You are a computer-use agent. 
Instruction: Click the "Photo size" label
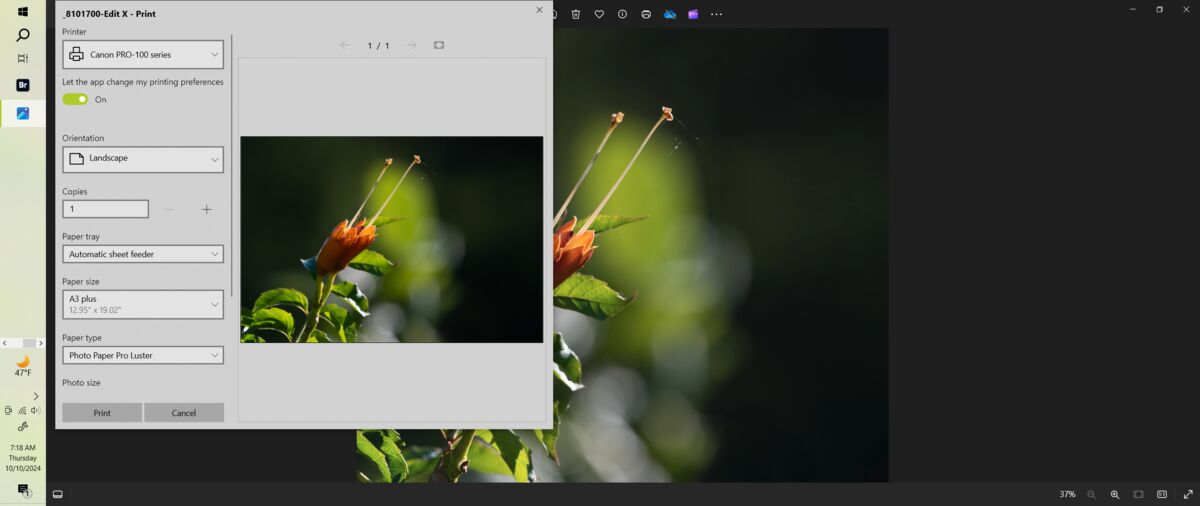click(81, 382)
